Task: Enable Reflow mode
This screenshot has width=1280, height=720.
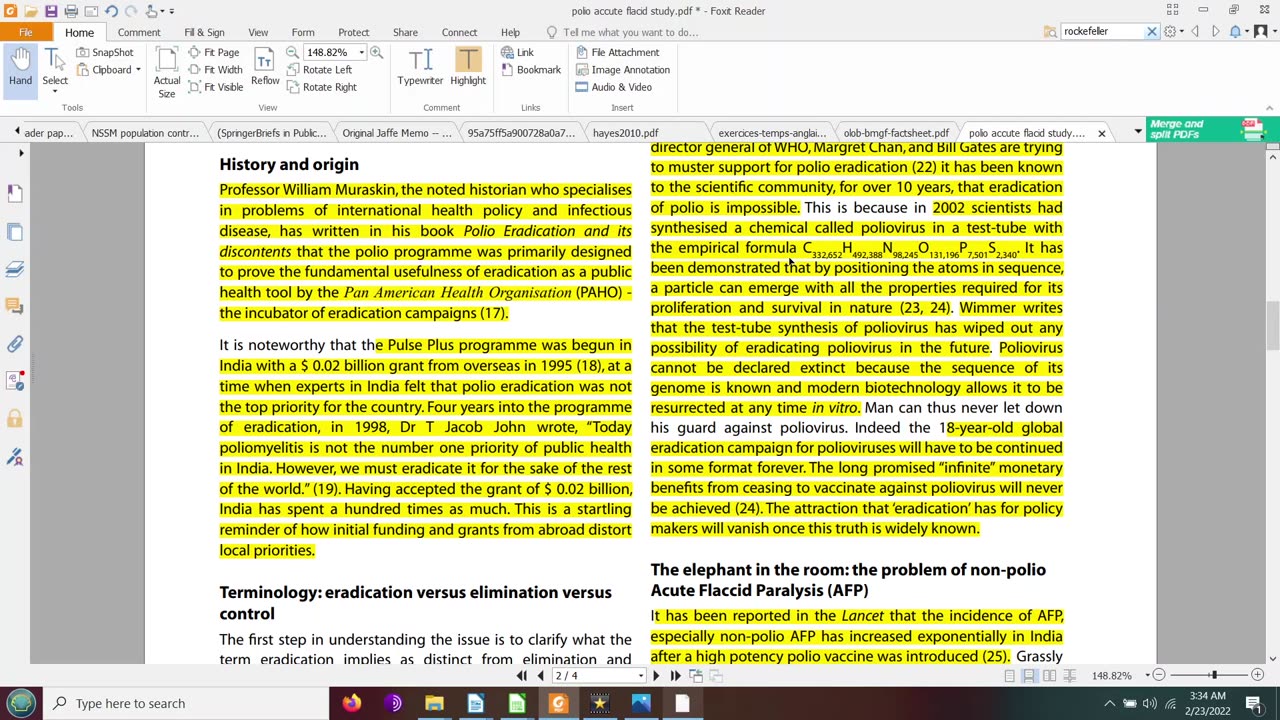Action: [265, 68]
